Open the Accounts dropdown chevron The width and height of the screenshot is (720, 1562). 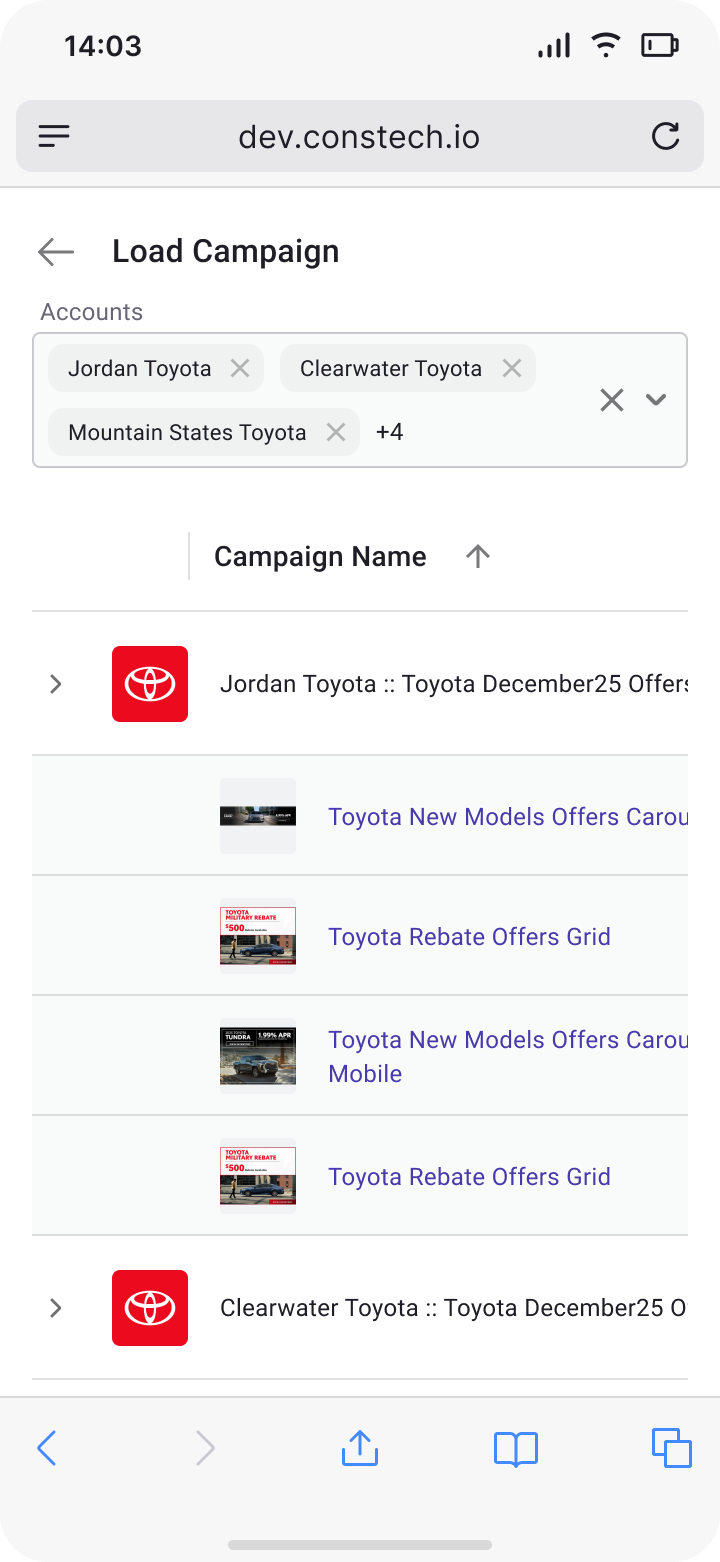tap(656, 400)
